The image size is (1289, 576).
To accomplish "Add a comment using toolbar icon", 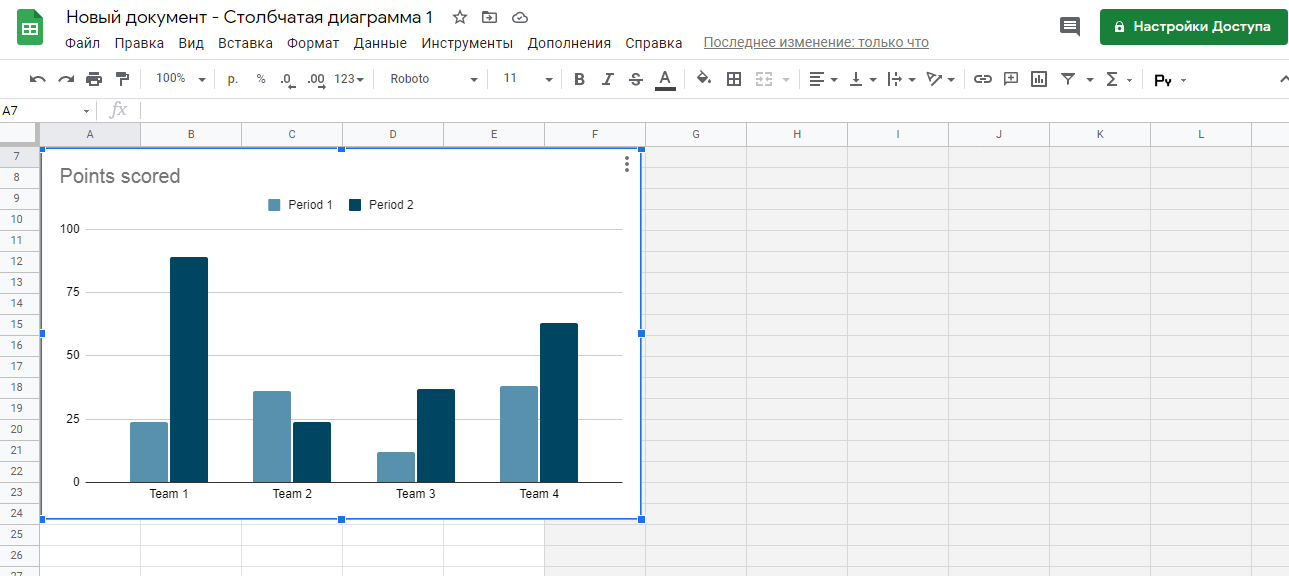I will click(1011, 79).
